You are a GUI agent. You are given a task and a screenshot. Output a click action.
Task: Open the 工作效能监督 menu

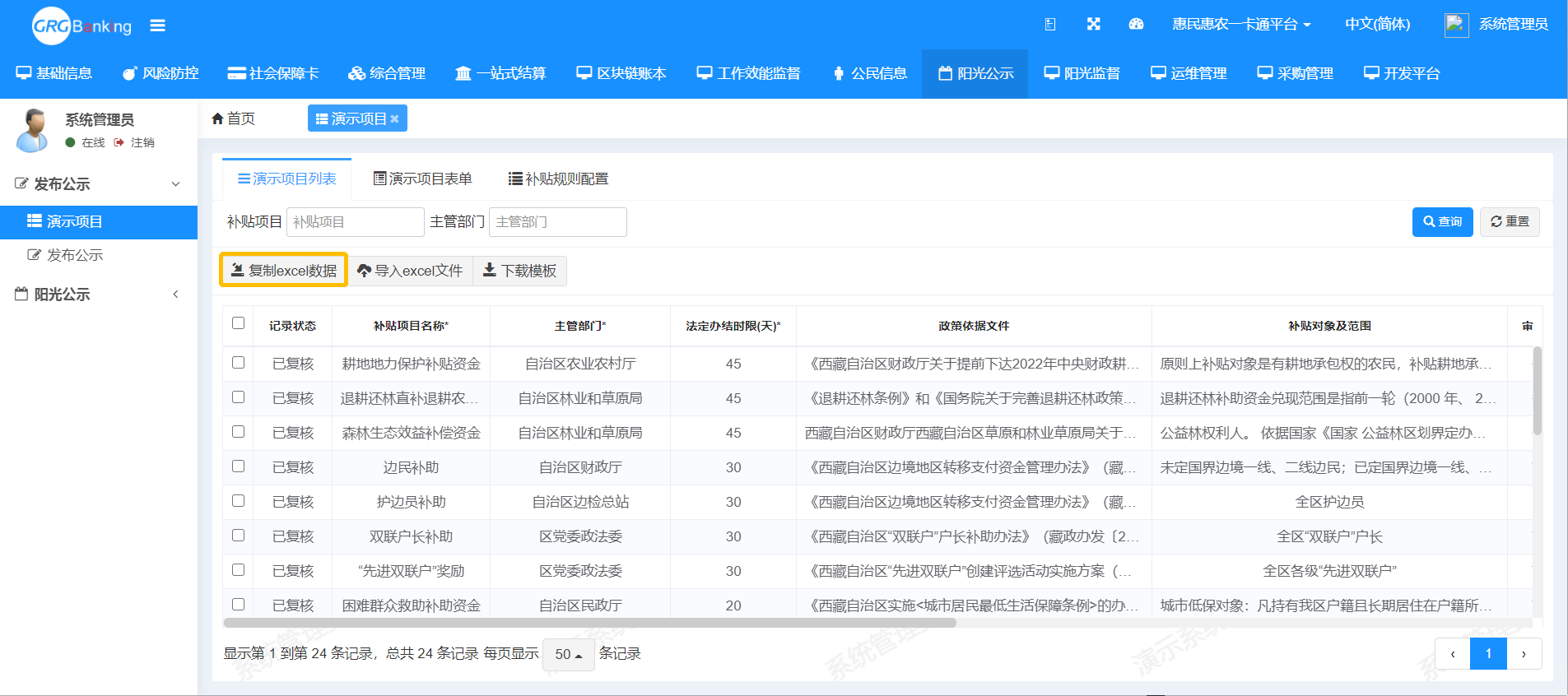pos(748,73)
